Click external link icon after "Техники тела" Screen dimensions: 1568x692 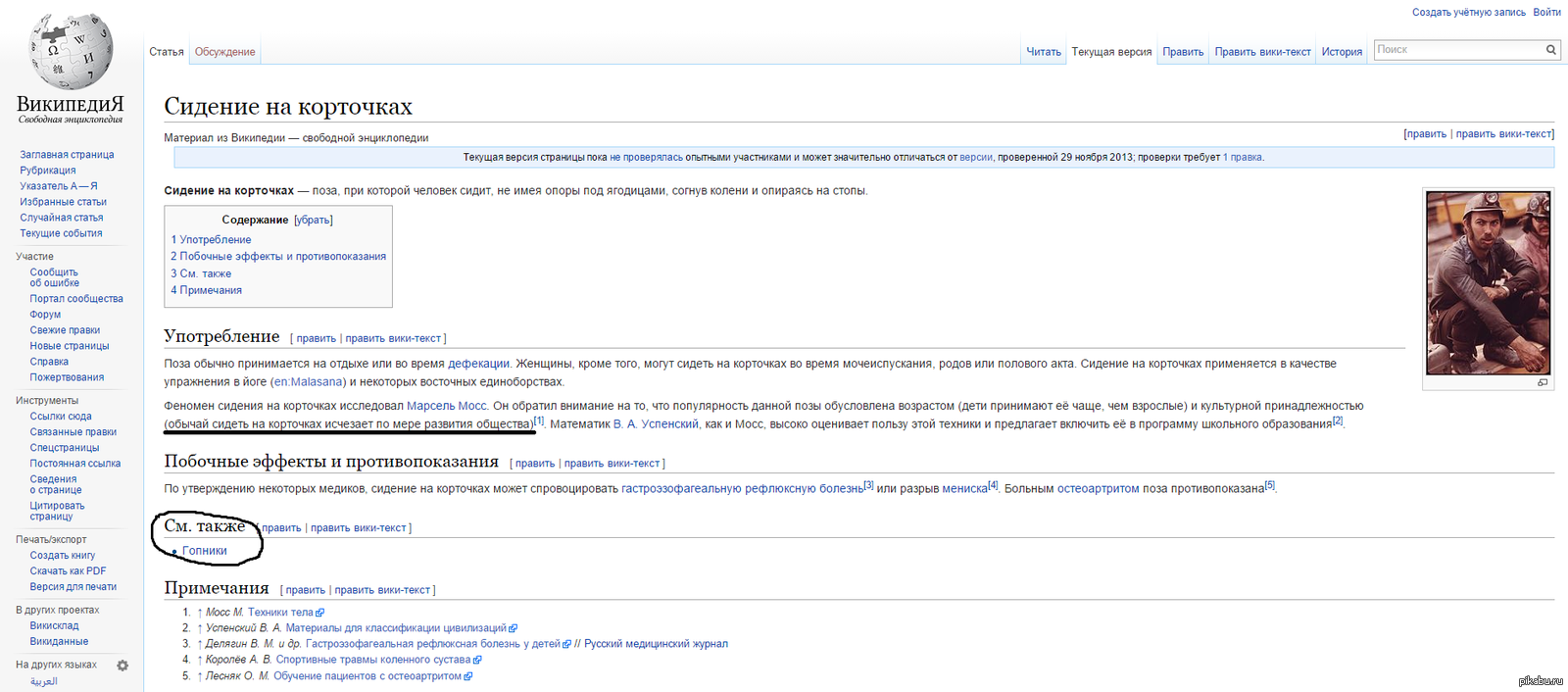[319, 613]
